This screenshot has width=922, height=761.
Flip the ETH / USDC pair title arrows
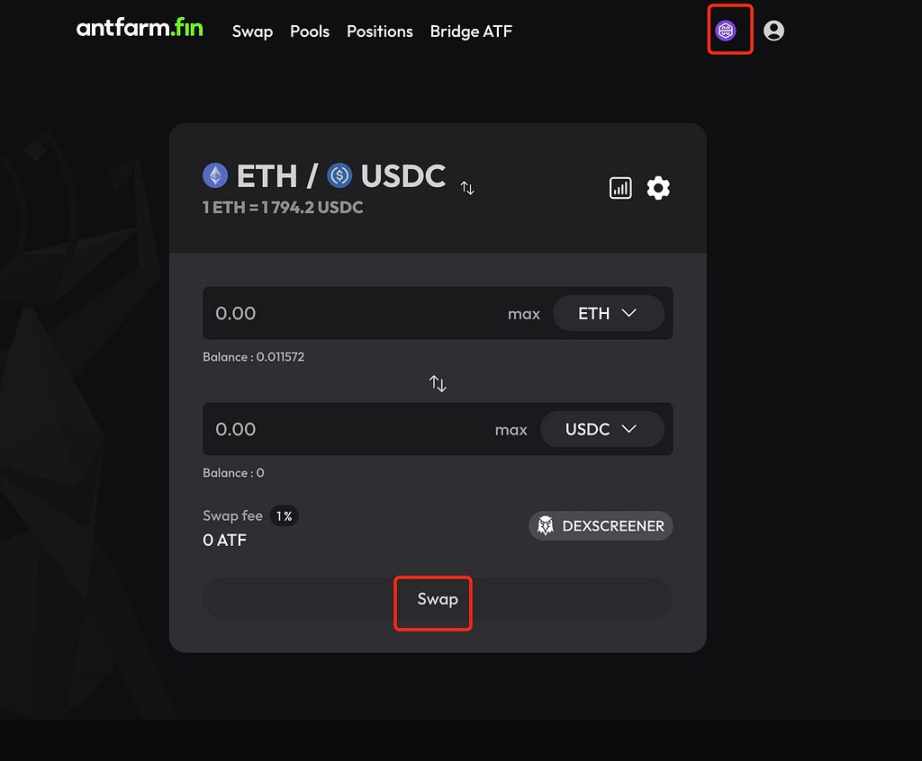[467, 188]
